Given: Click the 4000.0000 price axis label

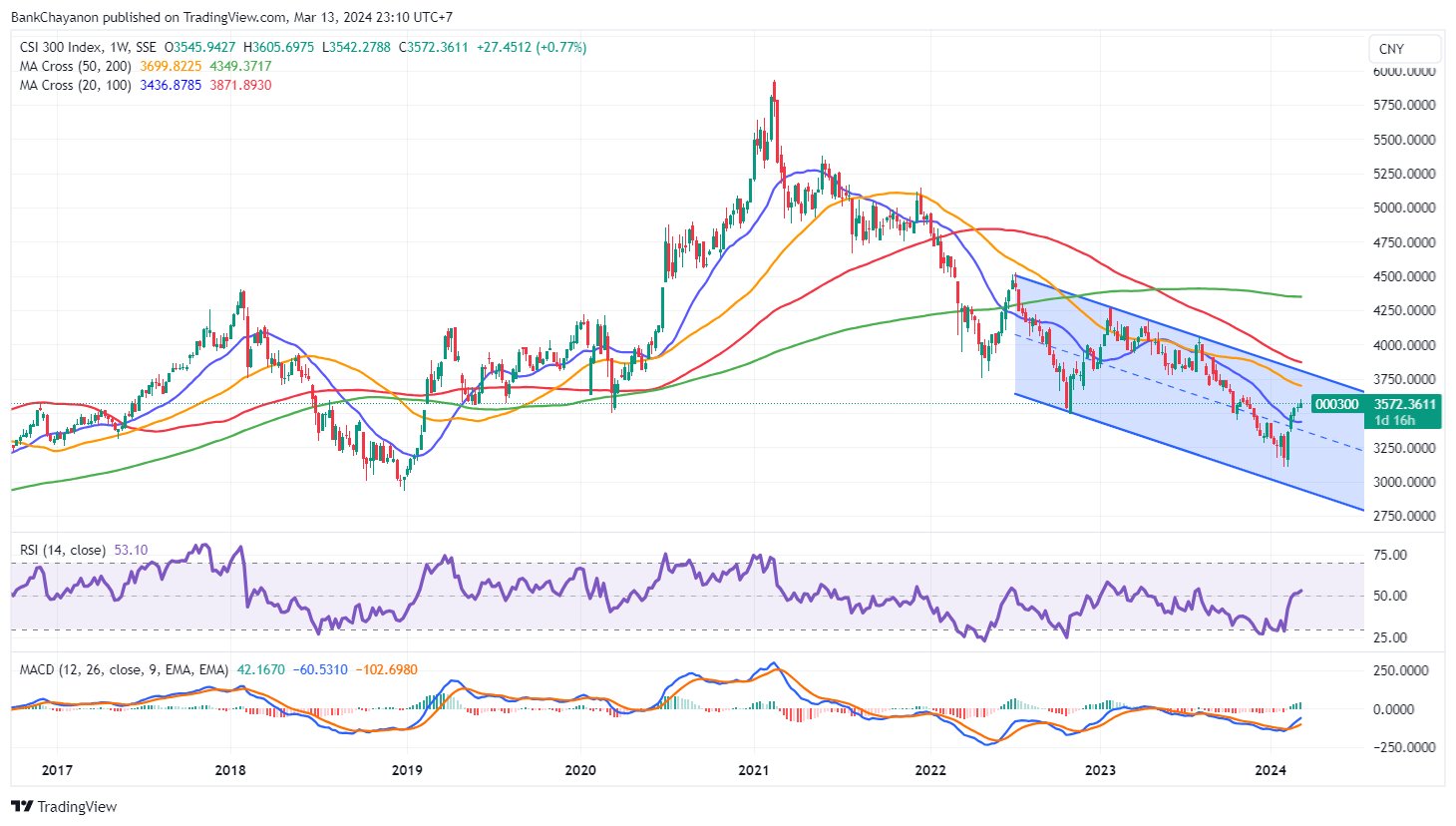Looking at the screenshot, I should [x=1404, y=345].
